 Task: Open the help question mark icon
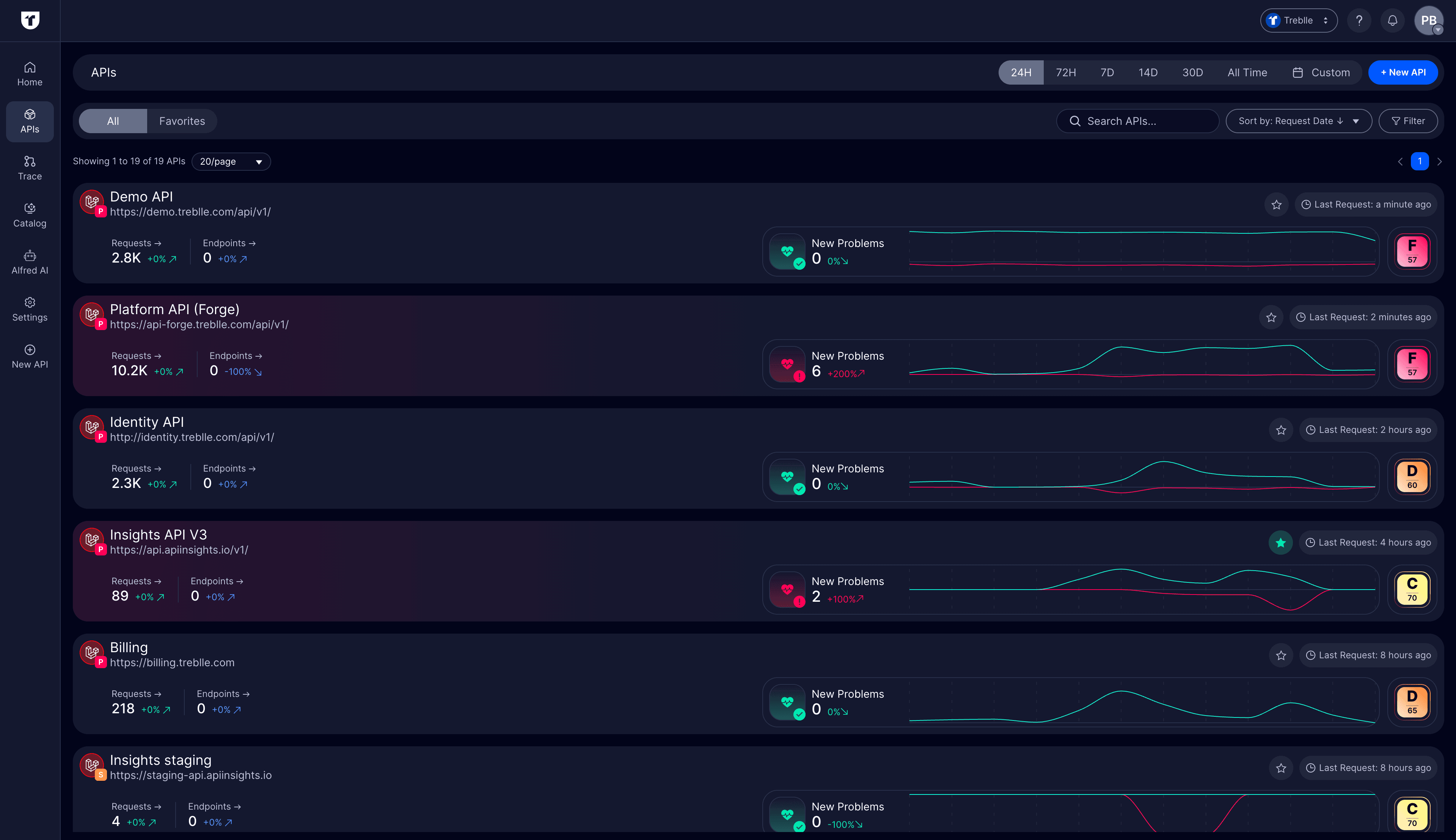pos(1359,21)
